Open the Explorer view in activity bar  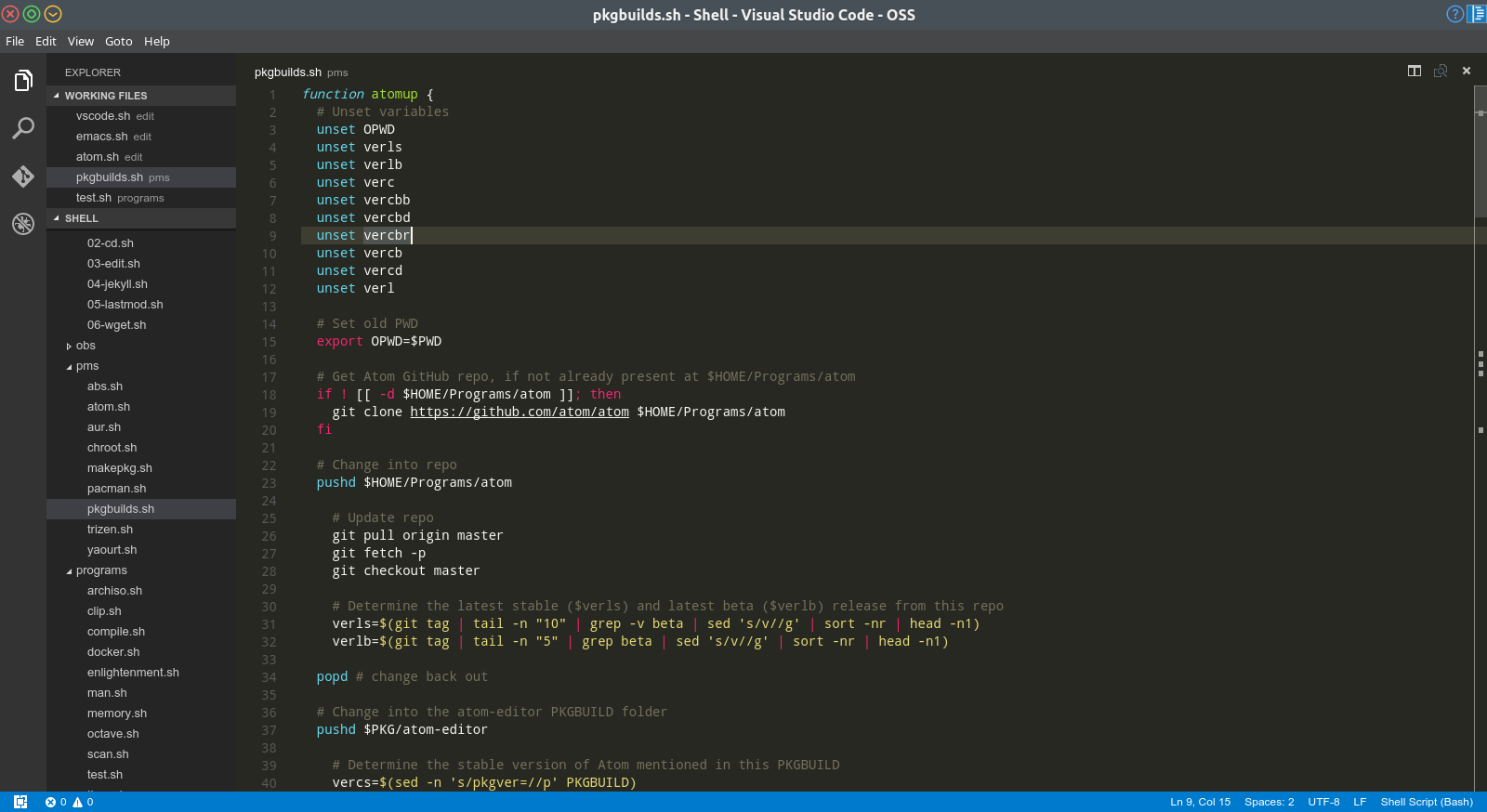coord(23,81)
